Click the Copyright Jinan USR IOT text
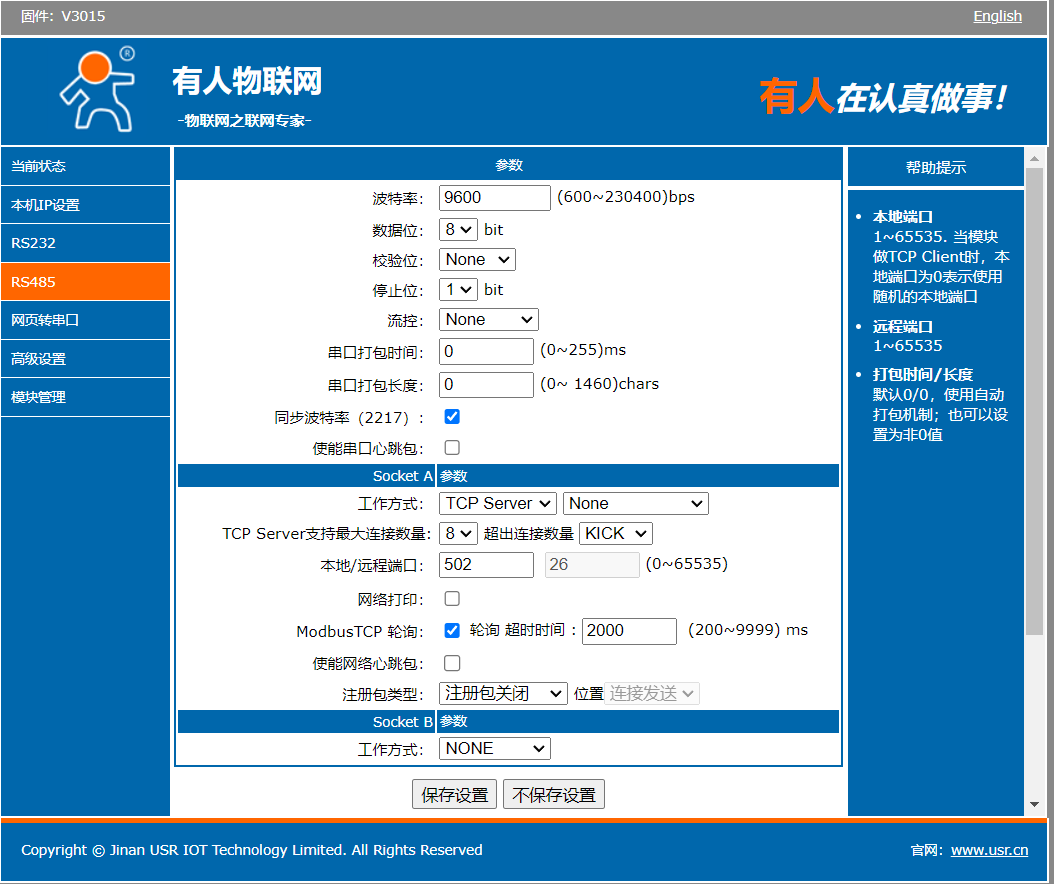The height and width of the screenshot is (884, 1054). (251, 850)
